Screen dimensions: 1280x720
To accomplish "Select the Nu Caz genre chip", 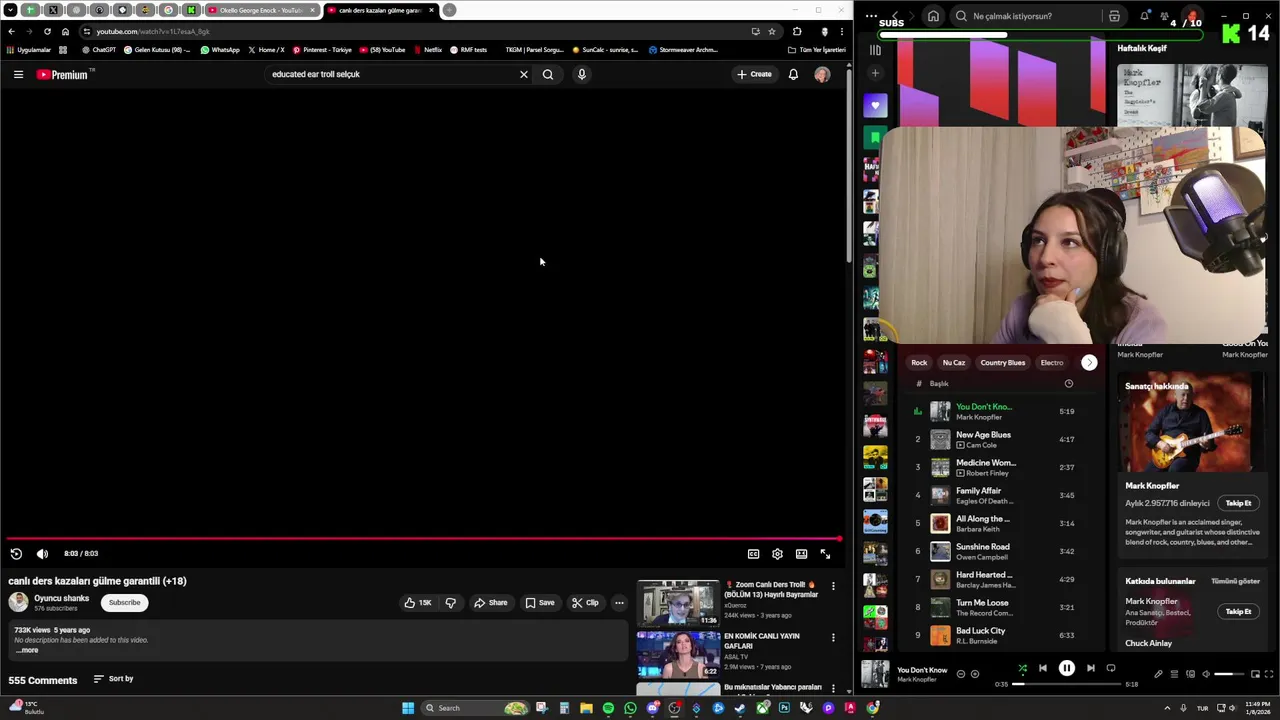I will point(954,363).
